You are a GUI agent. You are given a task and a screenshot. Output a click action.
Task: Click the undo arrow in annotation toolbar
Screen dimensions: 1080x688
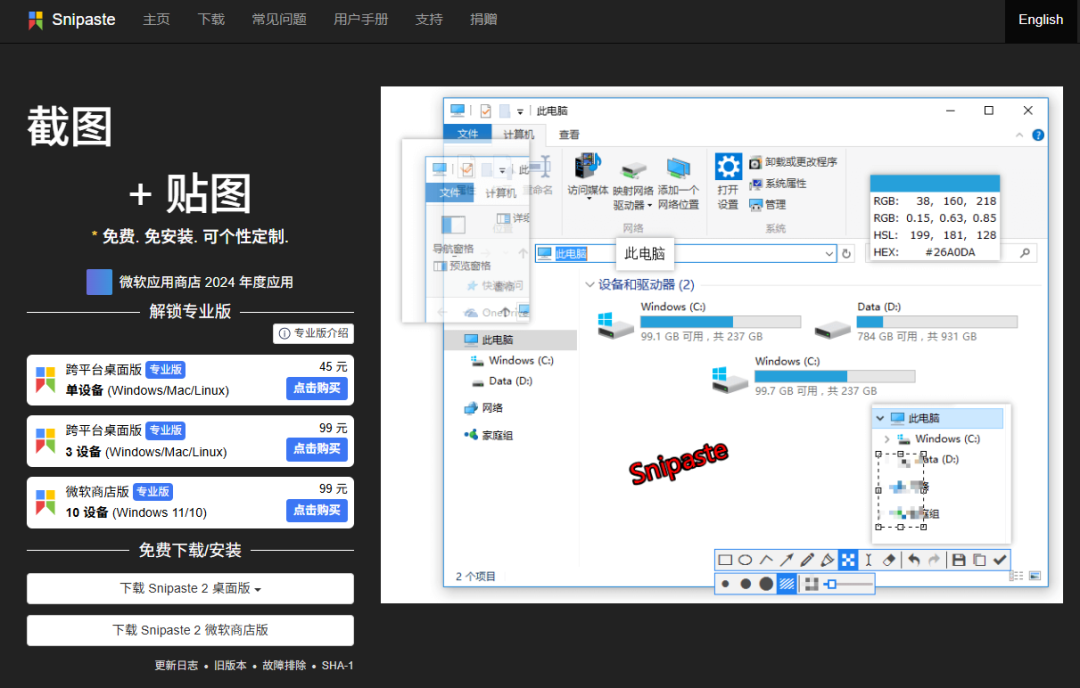click(x=913, y=560)
